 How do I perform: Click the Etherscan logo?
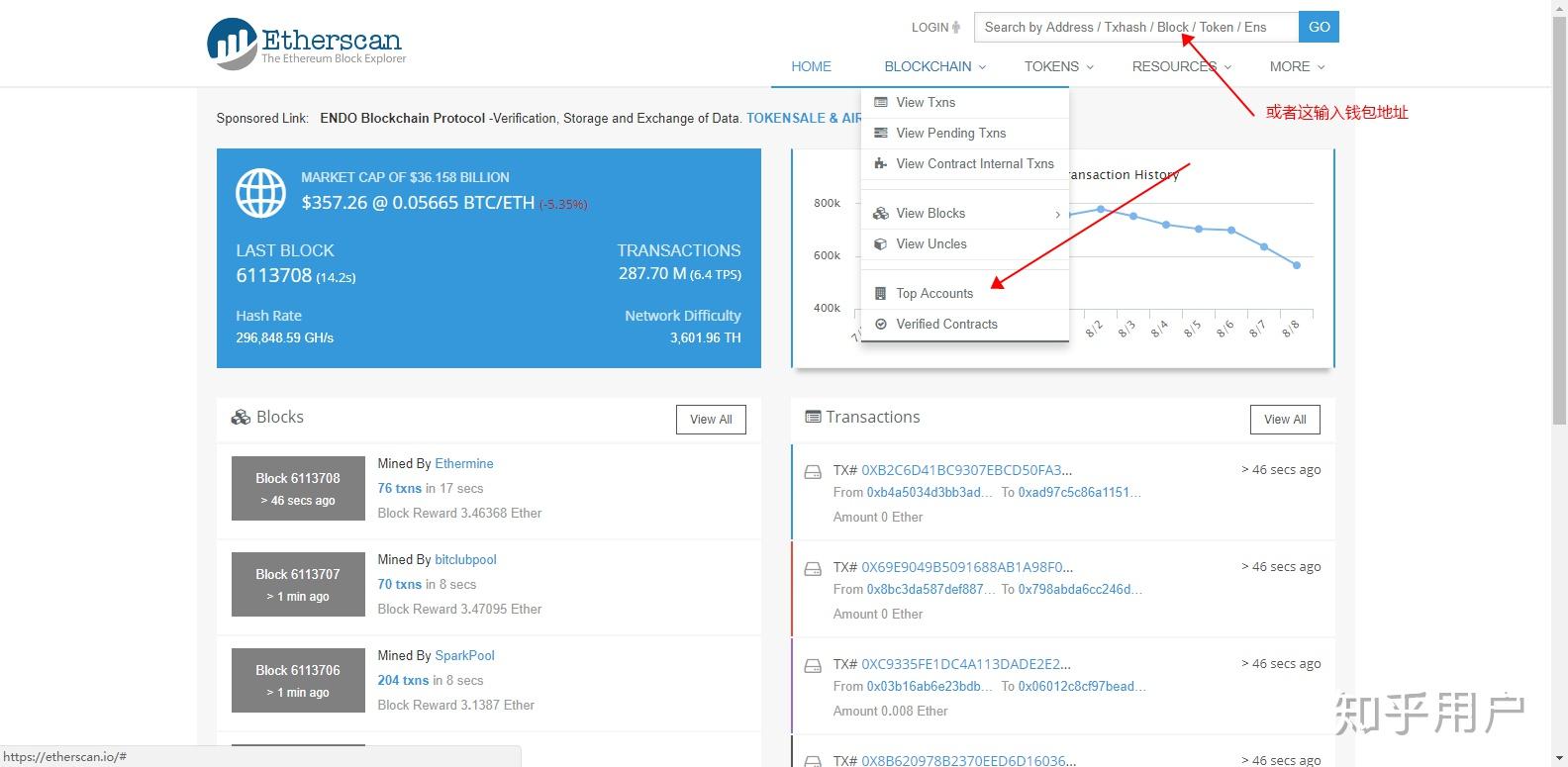click(306, 44)
